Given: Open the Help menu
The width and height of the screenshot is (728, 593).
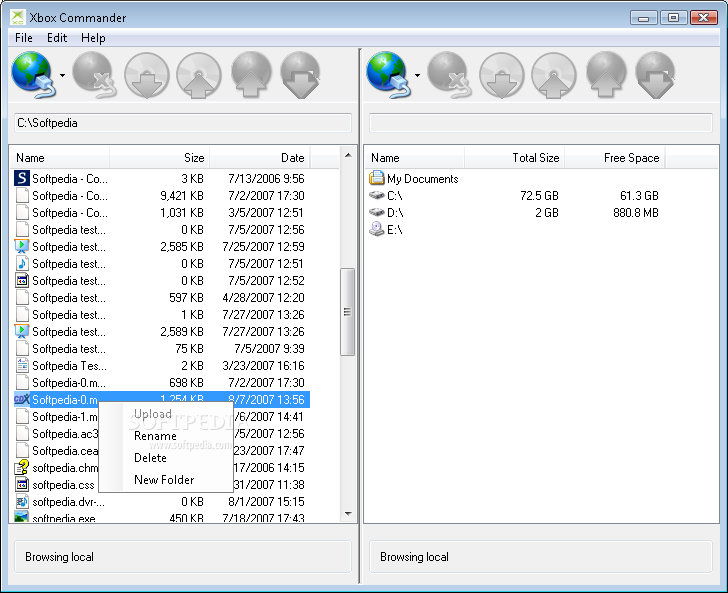Looking at the screenshot, I should point(93,38).
